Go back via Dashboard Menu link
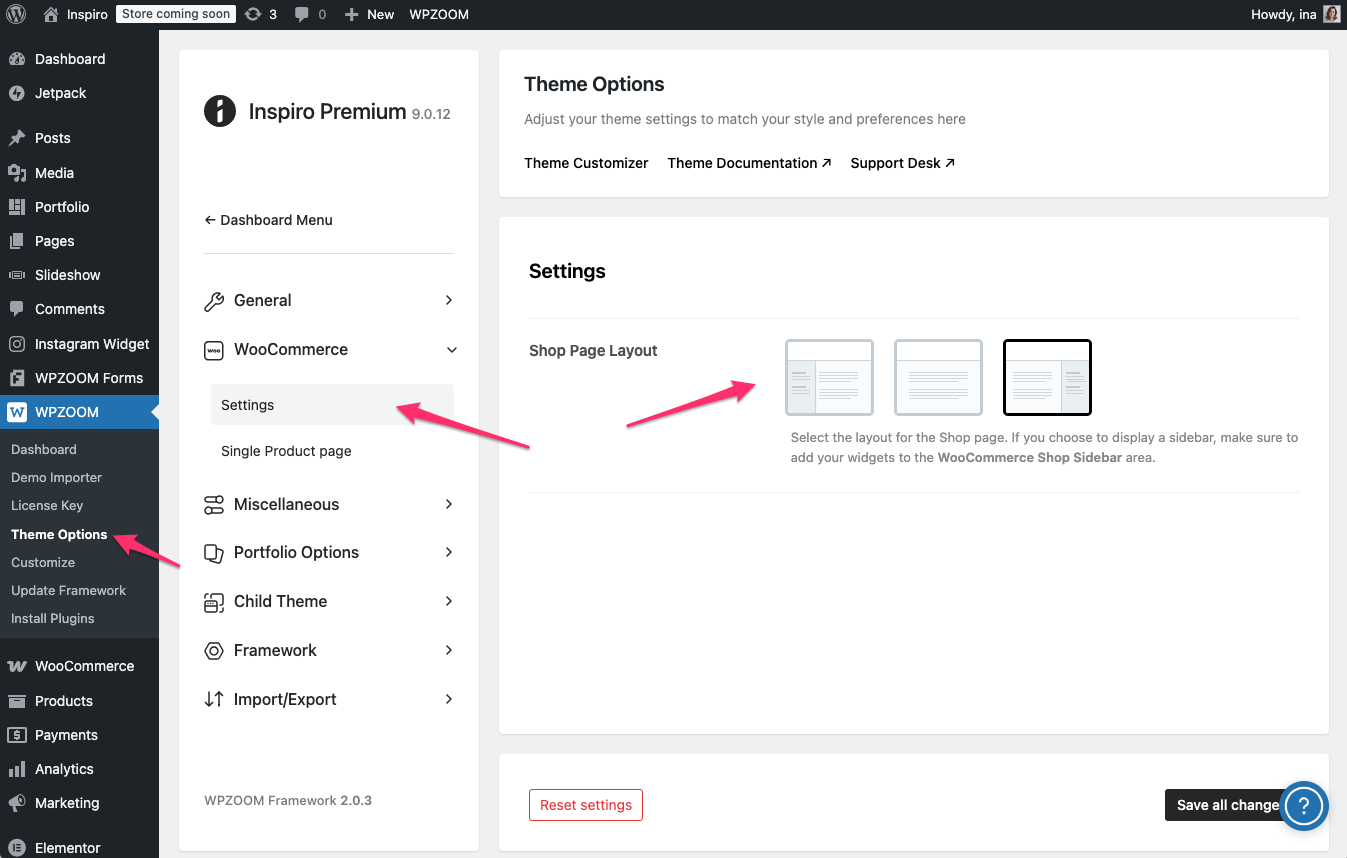1347x858 pixels. click(268, 220)
